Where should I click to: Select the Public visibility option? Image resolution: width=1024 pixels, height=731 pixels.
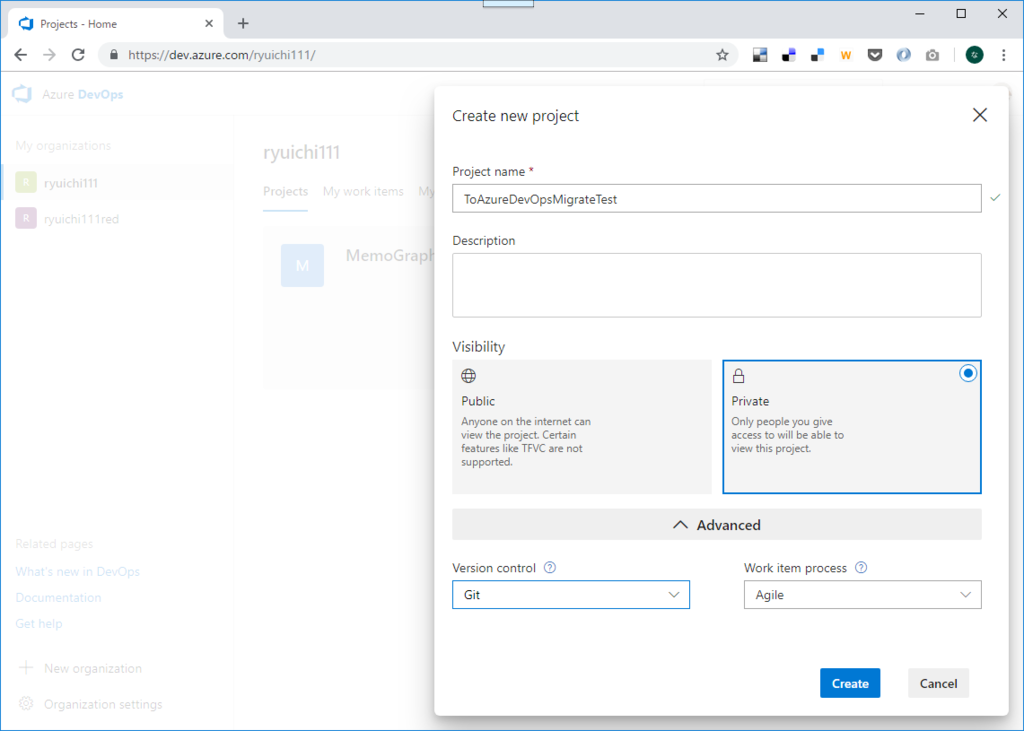click(582, 427)
